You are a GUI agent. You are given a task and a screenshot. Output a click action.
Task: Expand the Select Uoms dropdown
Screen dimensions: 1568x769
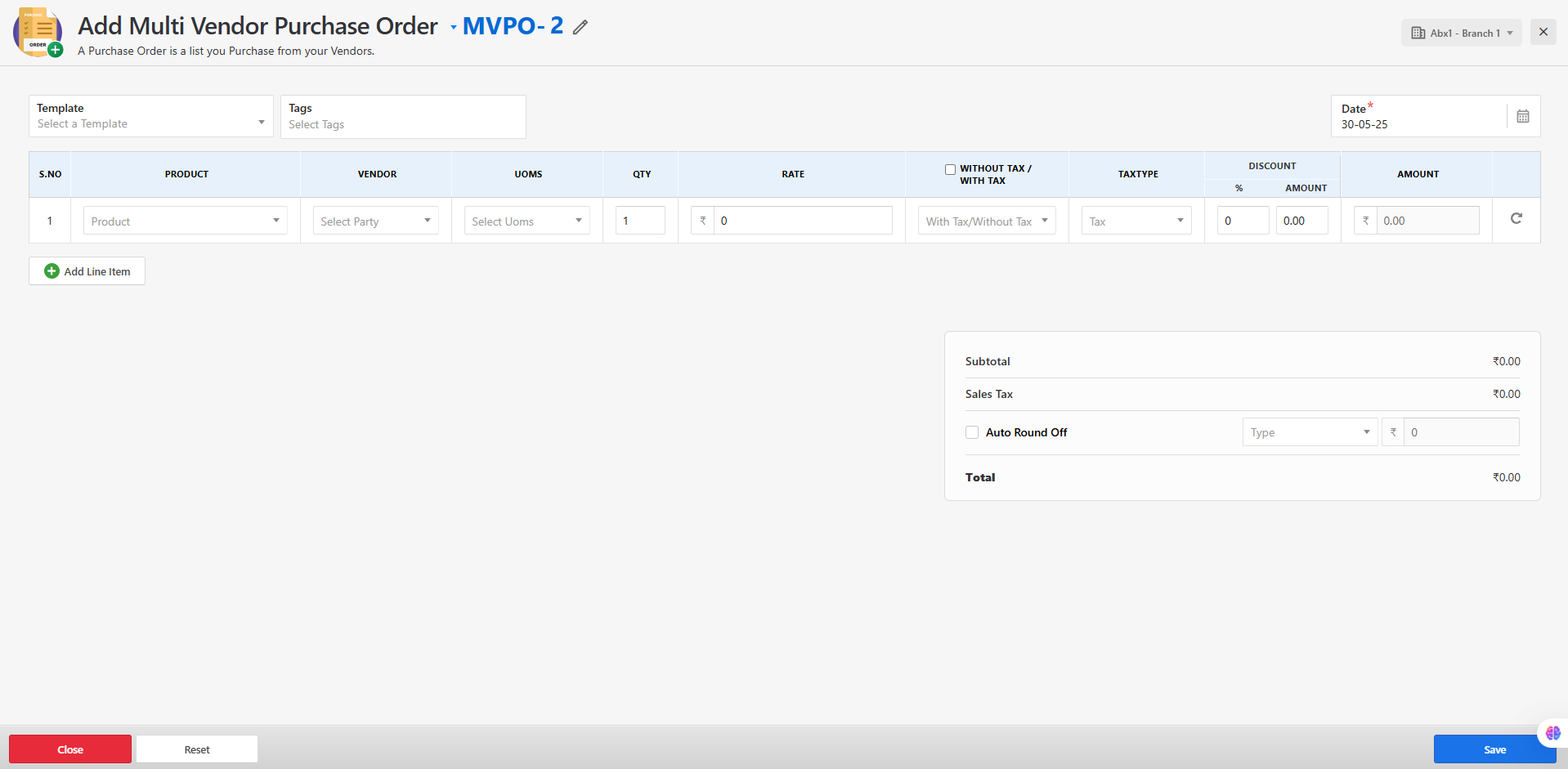[x=526, y=221]
